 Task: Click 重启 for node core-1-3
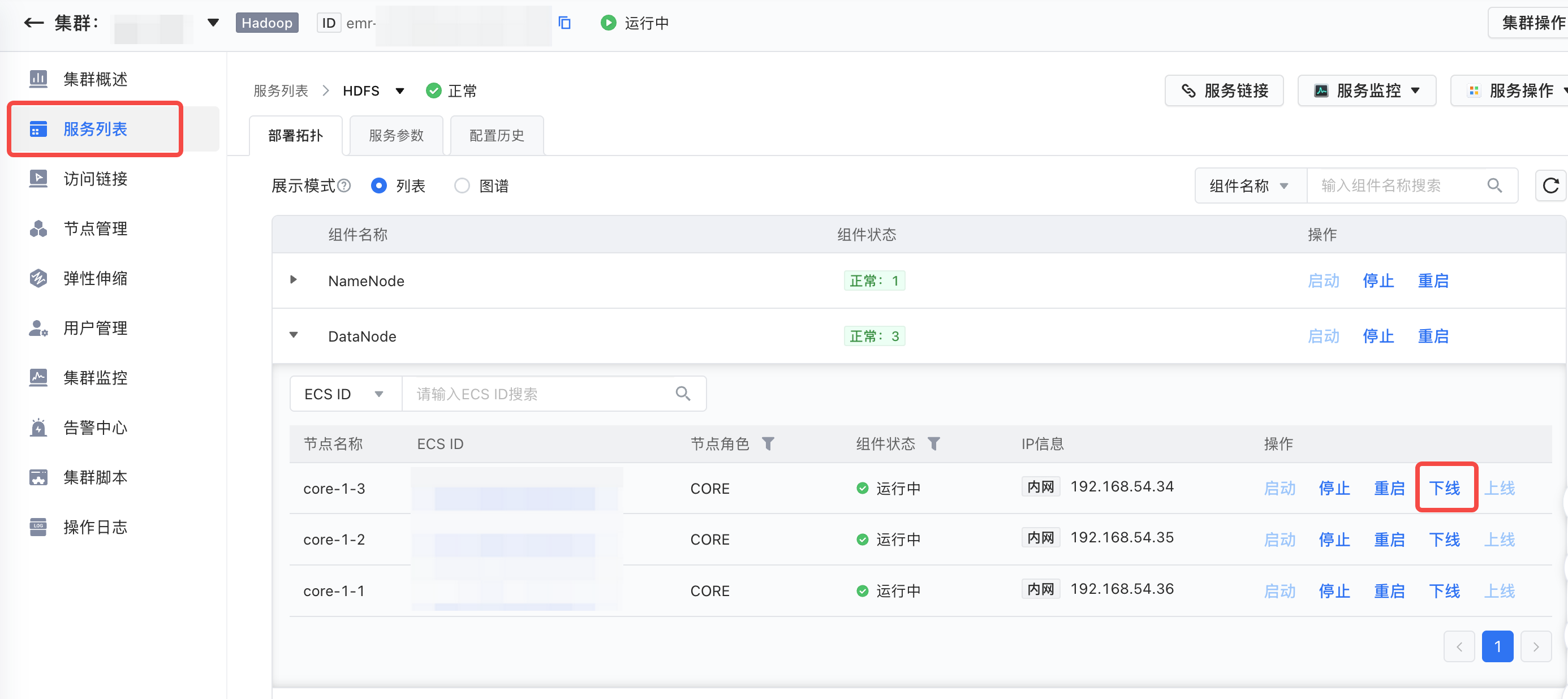pos(1389,489)
